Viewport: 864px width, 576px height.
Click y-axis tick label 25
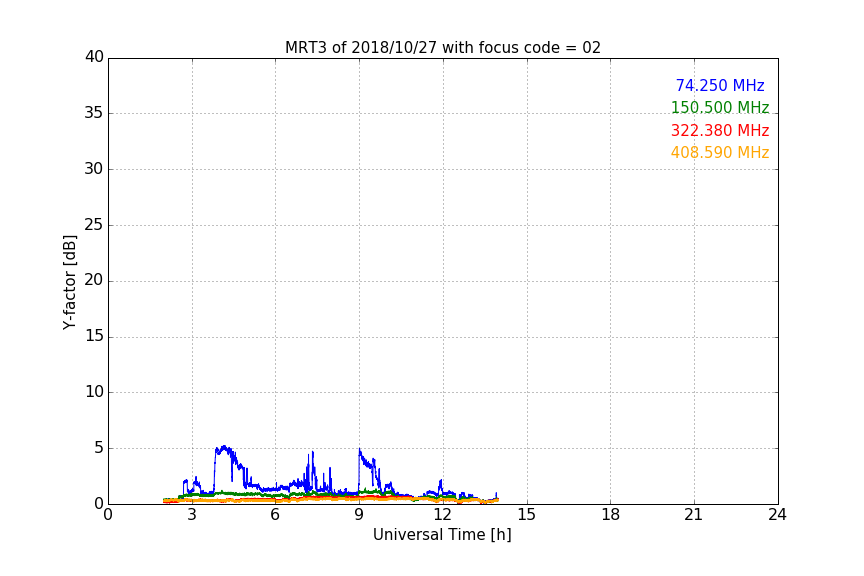[94, 225]
